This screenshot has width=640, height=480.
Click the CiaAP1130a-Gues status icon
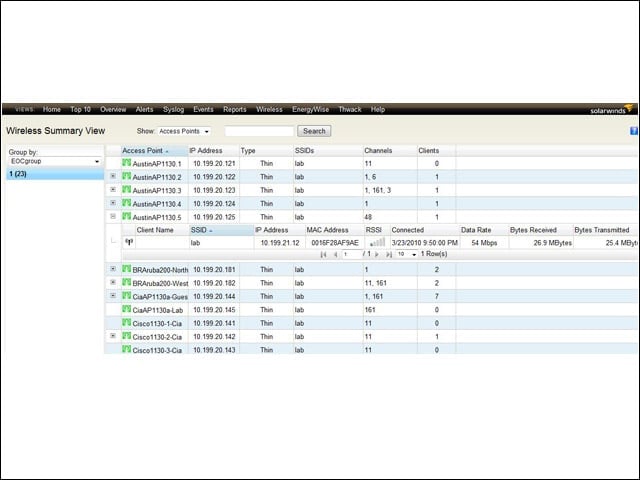pyautogui.click(x=127, y=296)
